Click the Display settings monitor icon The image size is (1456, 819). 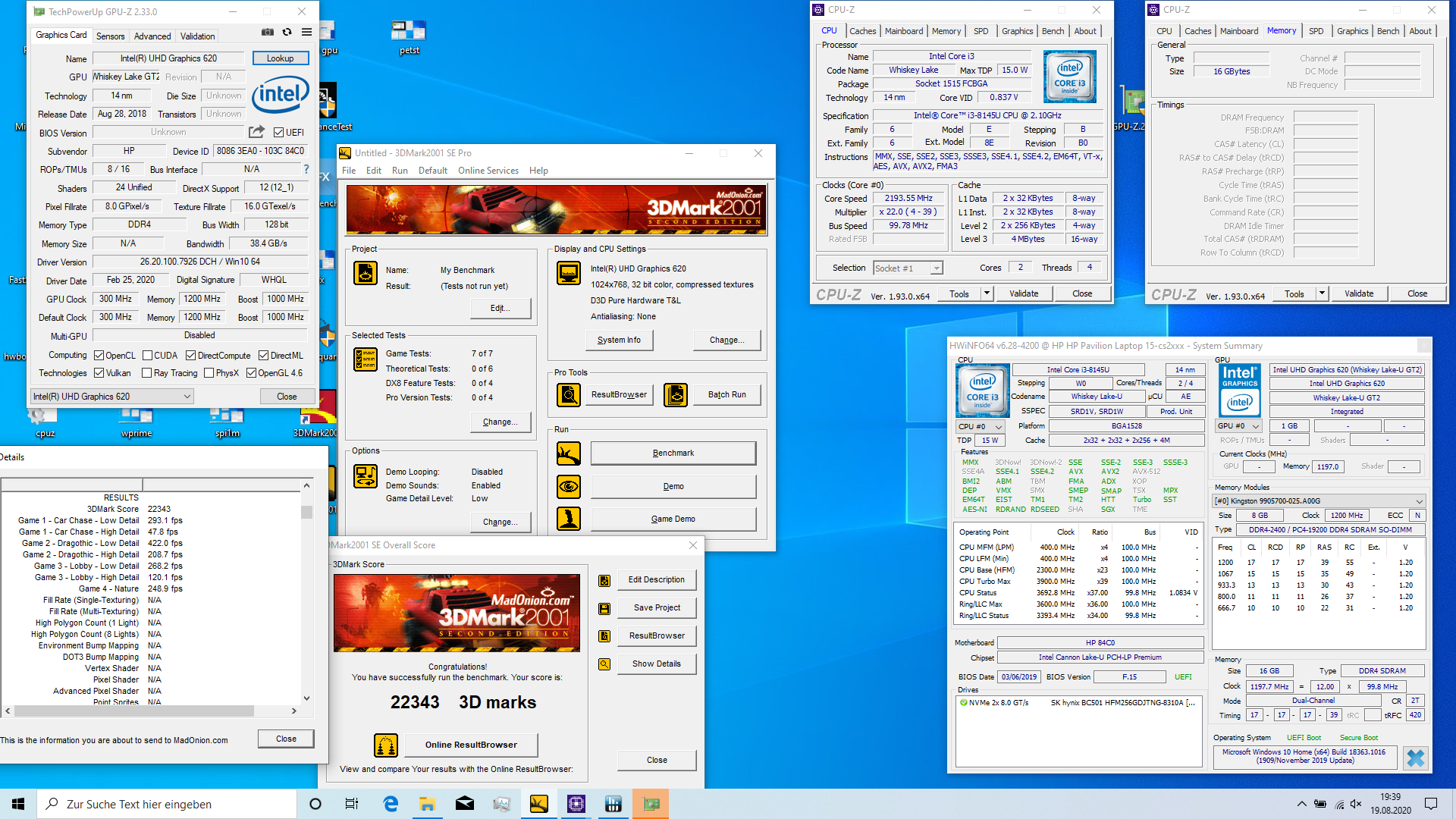point(569,272)
